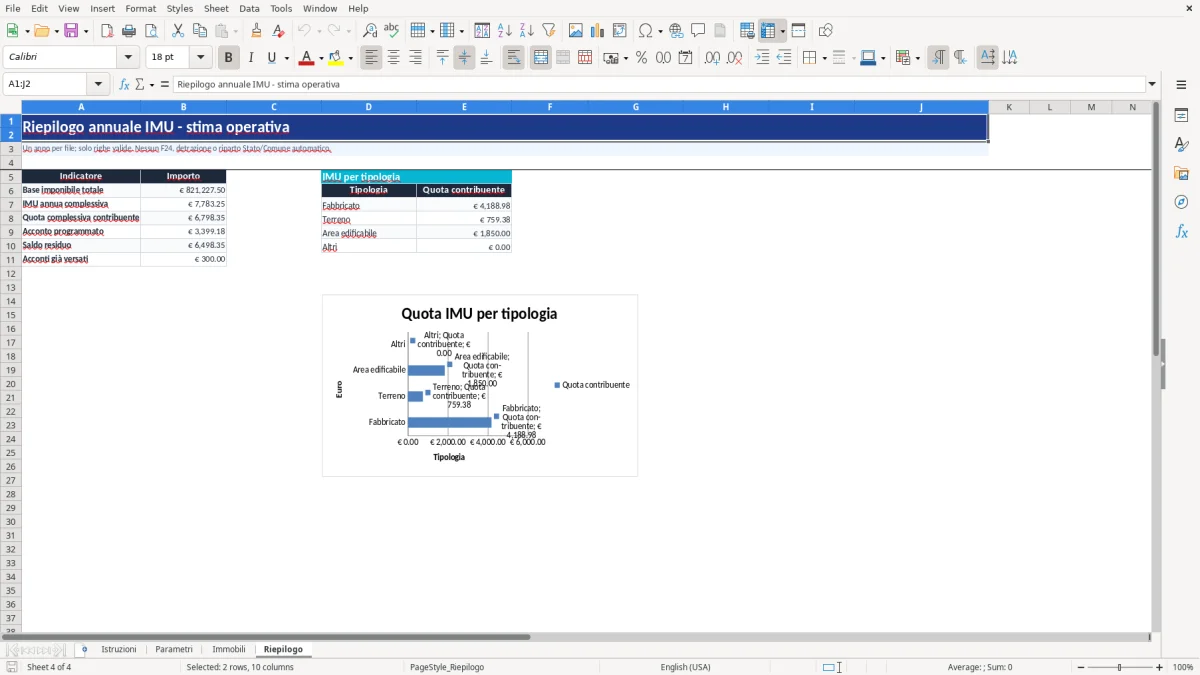The height and width of the screenshot is (675, 1200).
Task: Toggle Align Left
Action: (x=372, y=58)
